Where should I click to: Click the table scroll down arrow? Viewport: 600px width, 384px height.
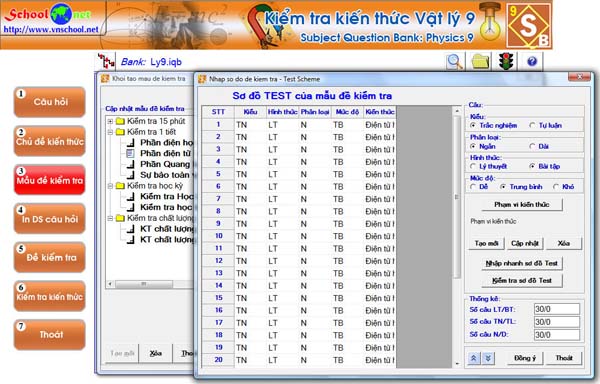(457, 364)
